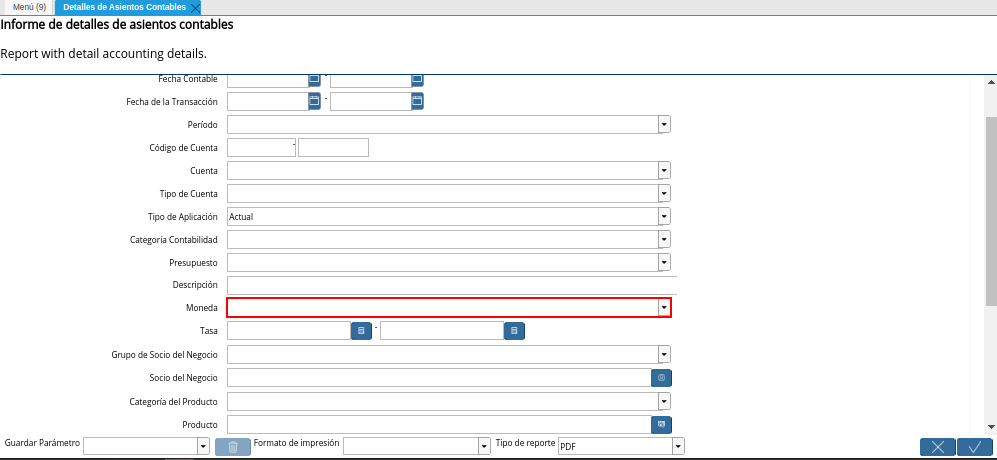This screenshot has width=997, height=460.
Task: Expand the Presupuesto dropdown
Action: tap(664, 262)
